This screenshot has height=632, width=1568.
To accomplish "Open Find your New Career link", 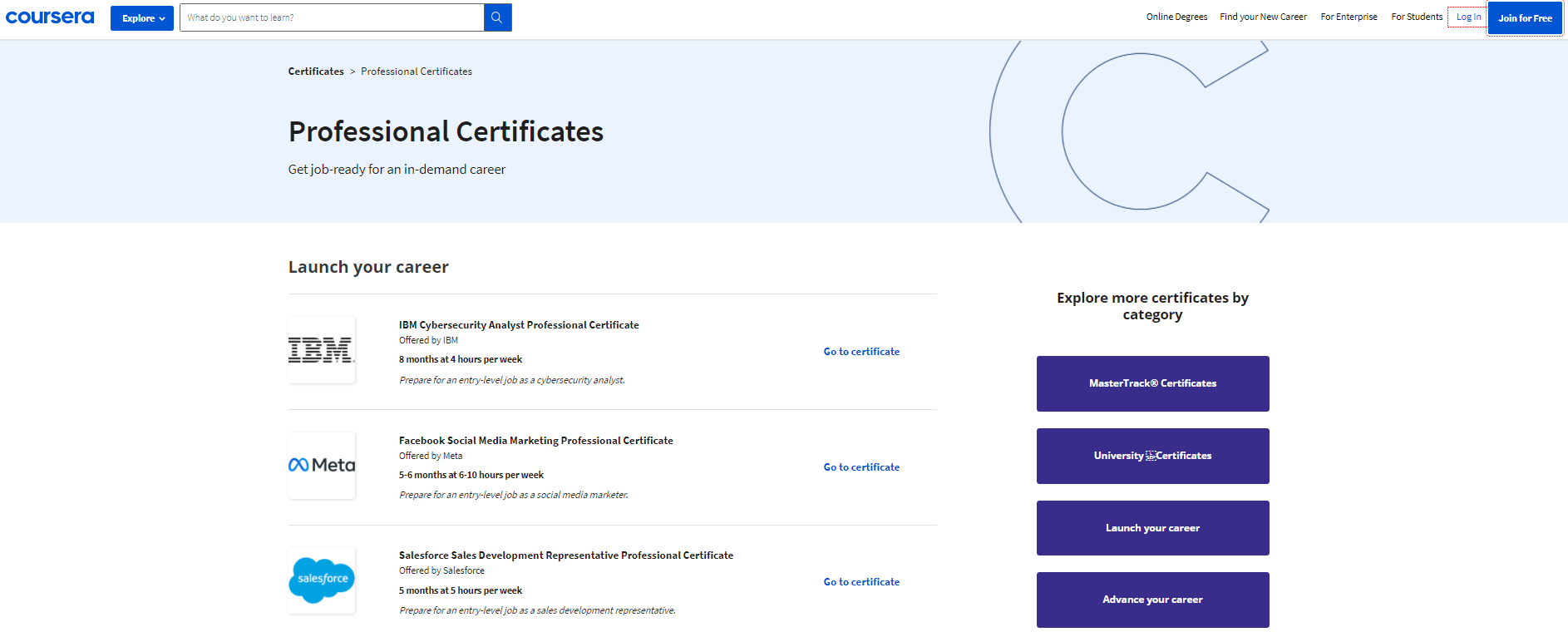I will coord(1263,17).
